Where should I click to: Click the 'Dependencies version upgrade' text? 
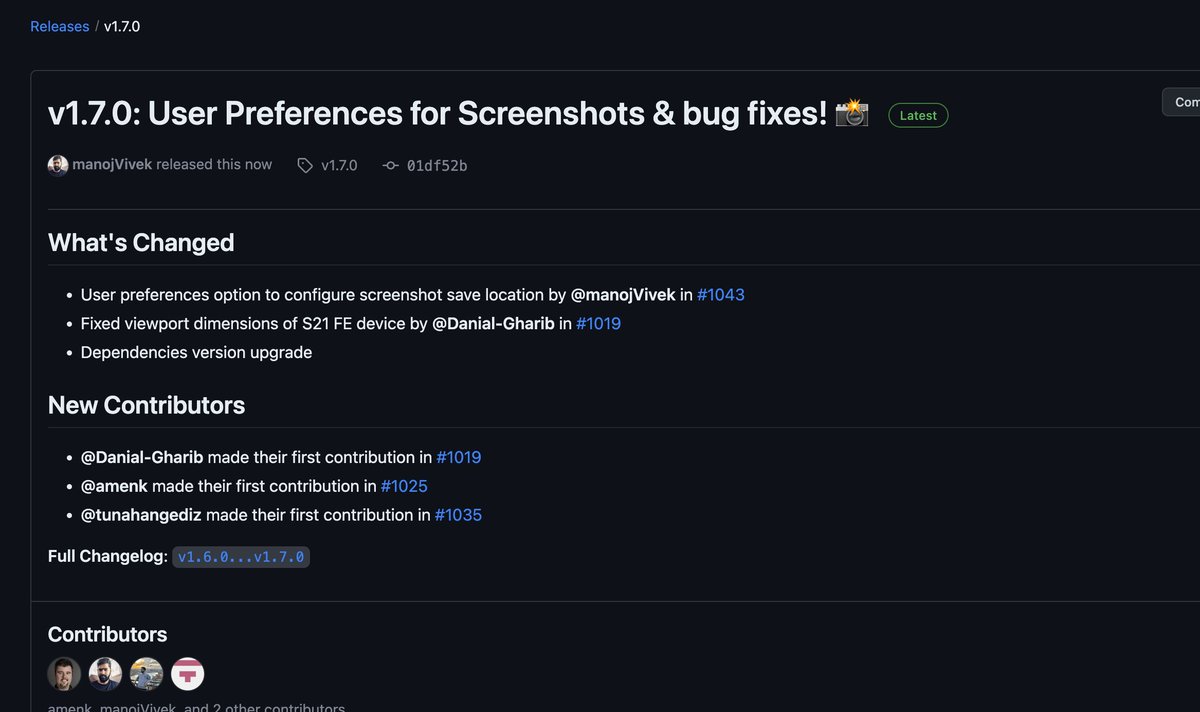point(196,353)
